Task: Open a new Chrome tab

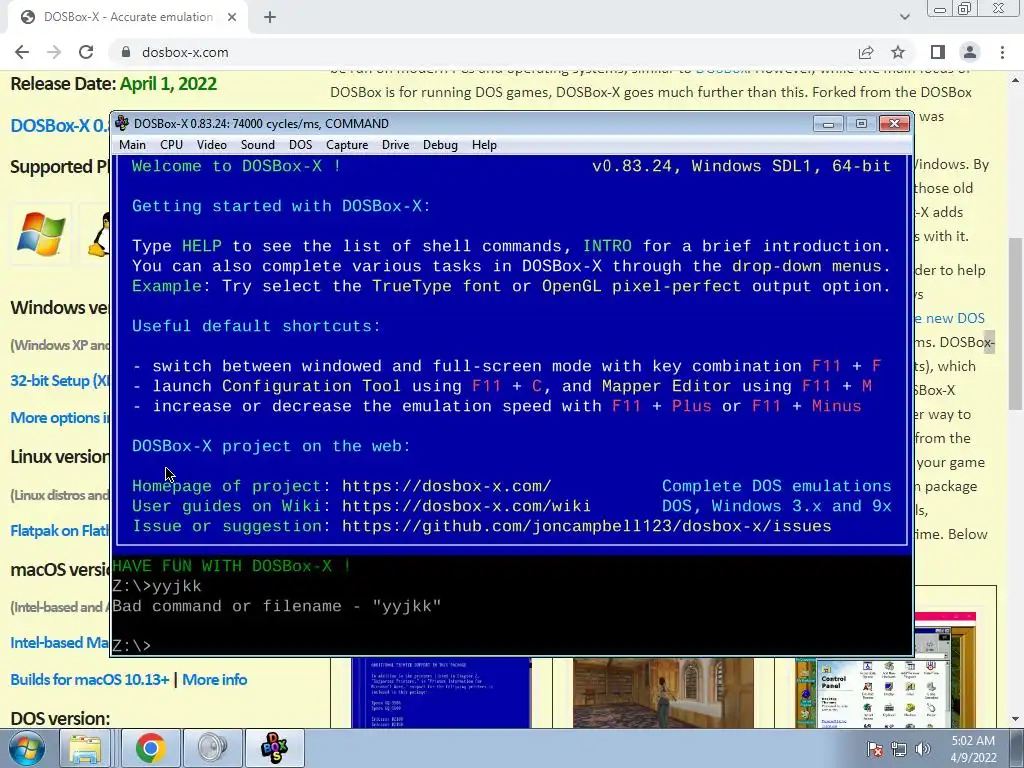Action: point(270,17)
